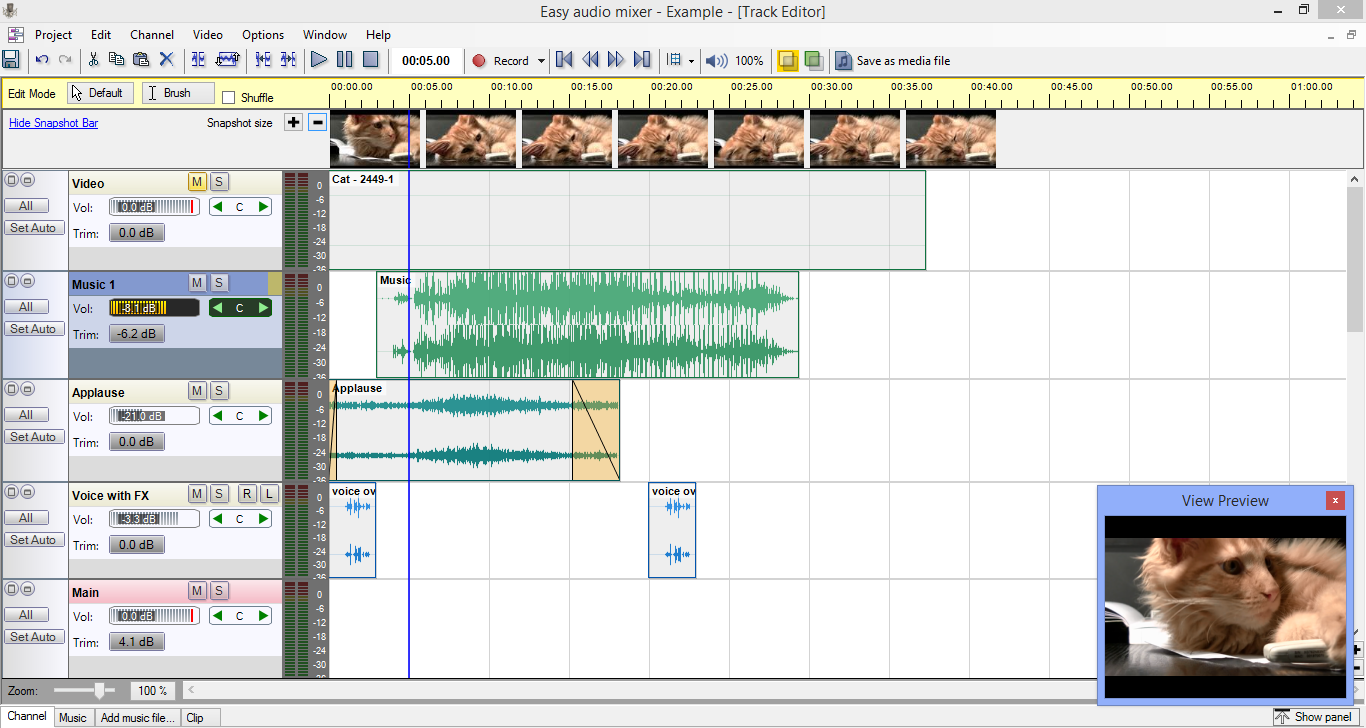Adjust Video track volume slider

click(154, 207)
